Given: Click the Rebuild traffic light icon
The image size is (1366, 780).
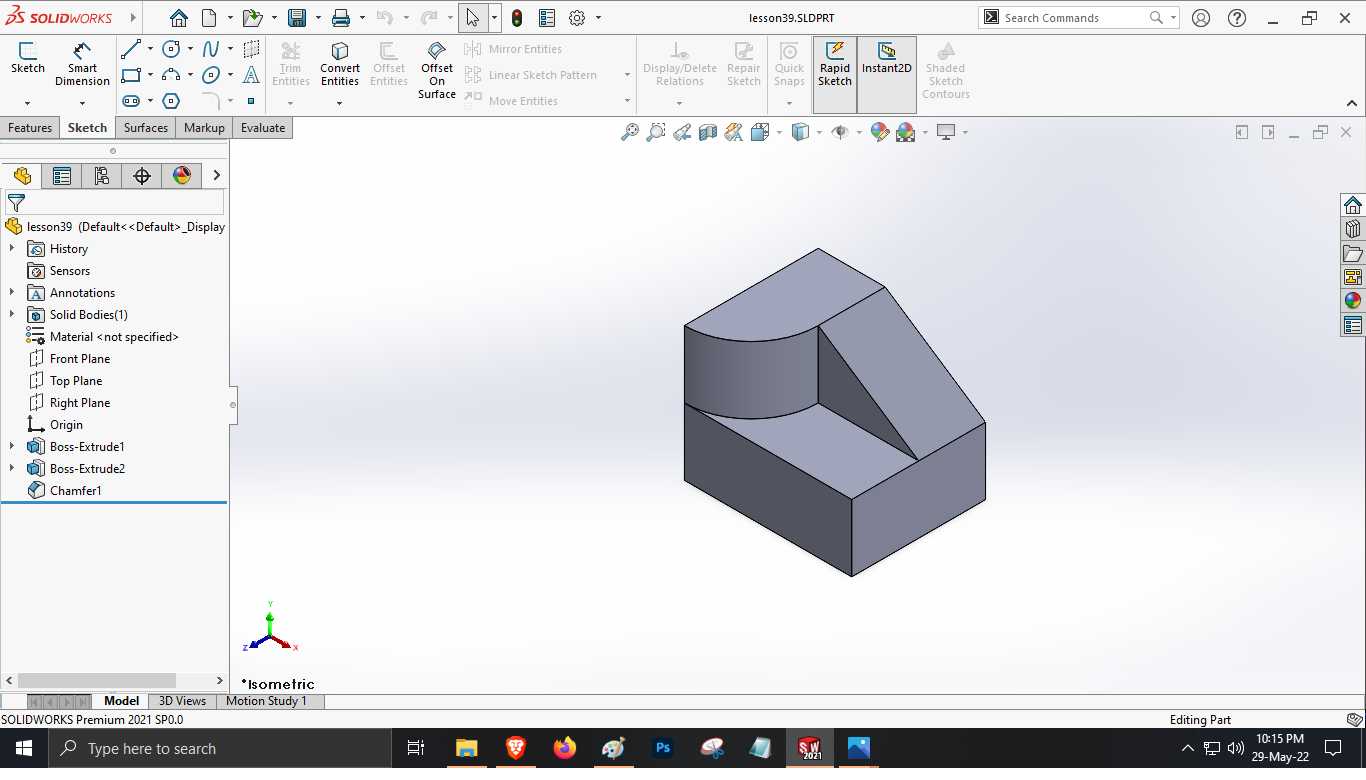Looking at the screenshot, I should pos(517,18).
